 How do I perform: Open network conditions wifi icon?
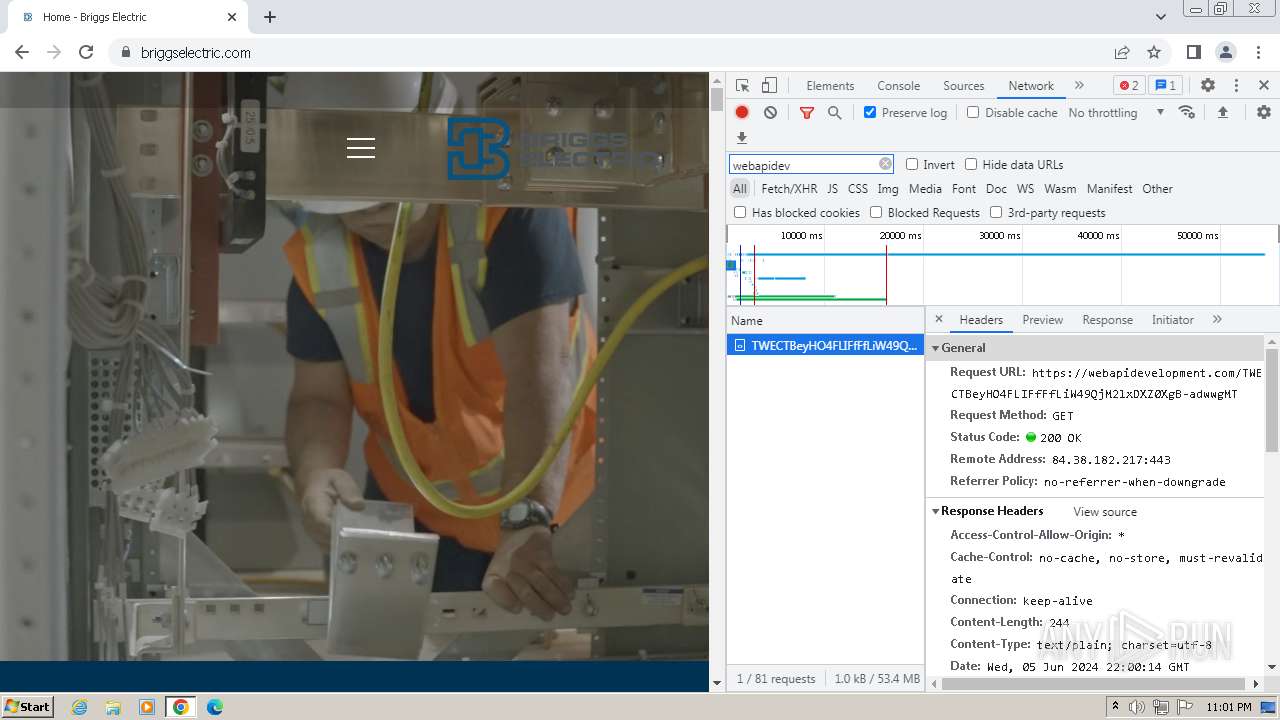[x=1187, y=112]
